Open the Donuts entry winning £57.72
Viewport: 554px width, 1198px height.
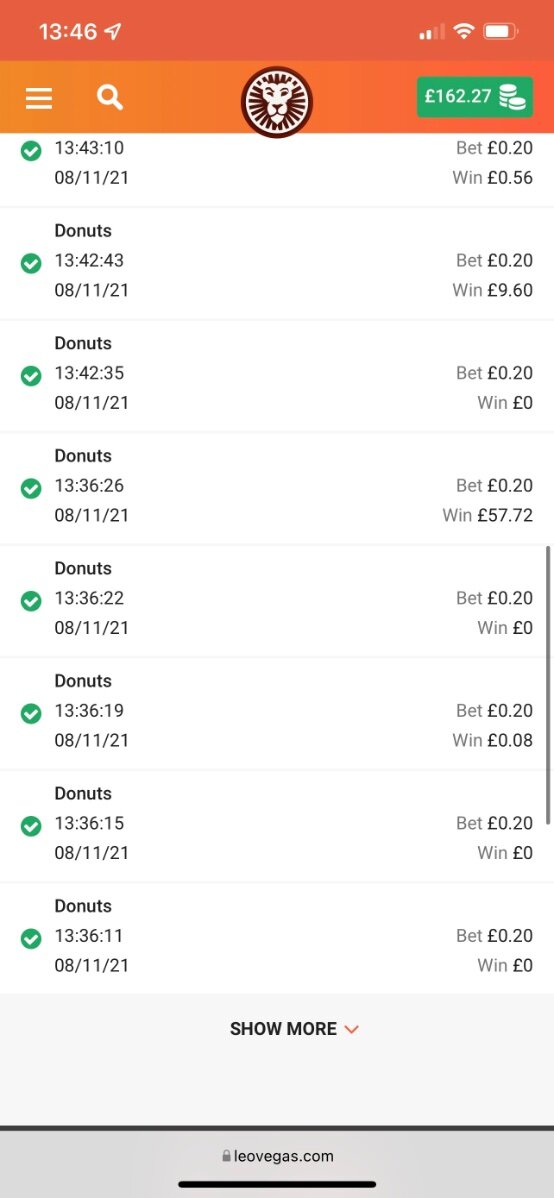(x=277, y=488)
